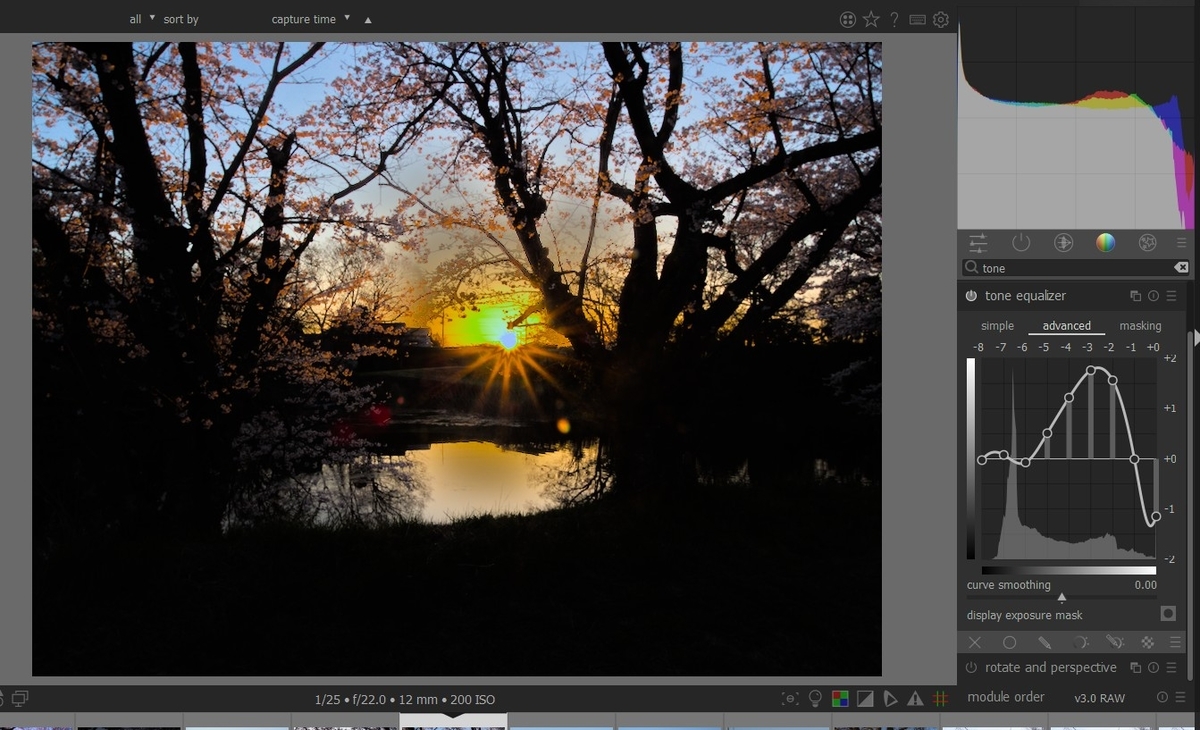
Task: Click the module search field containing 'tone'
Action: [x=1075, y=268]
